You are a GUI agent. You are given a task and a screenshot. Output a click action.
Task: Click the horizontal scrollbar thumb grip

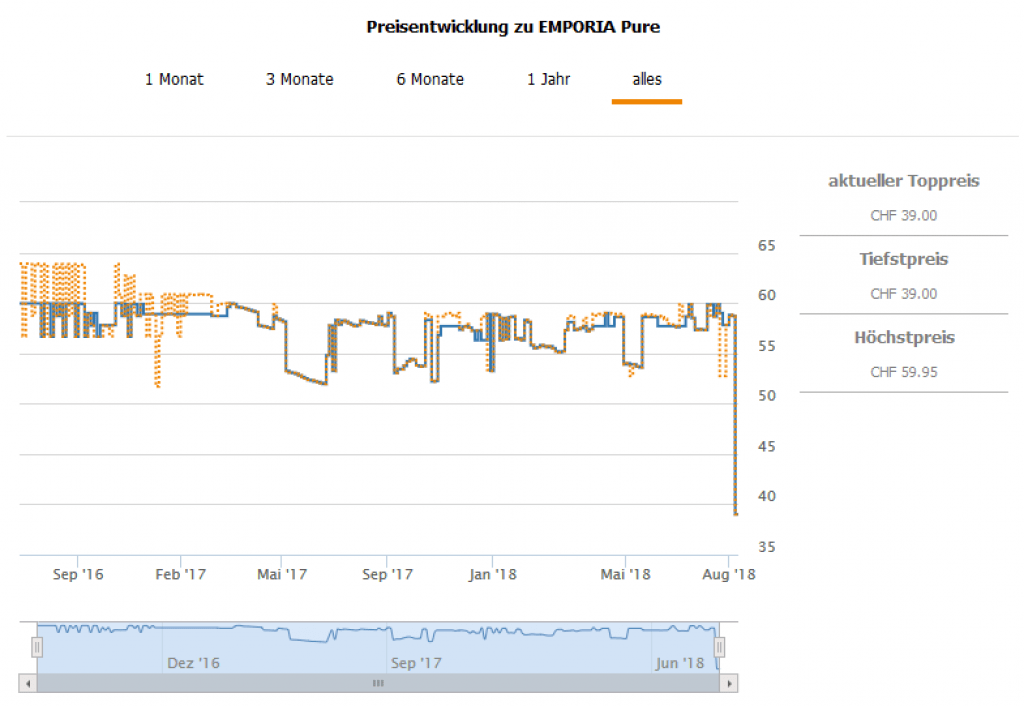click(378, 684)
